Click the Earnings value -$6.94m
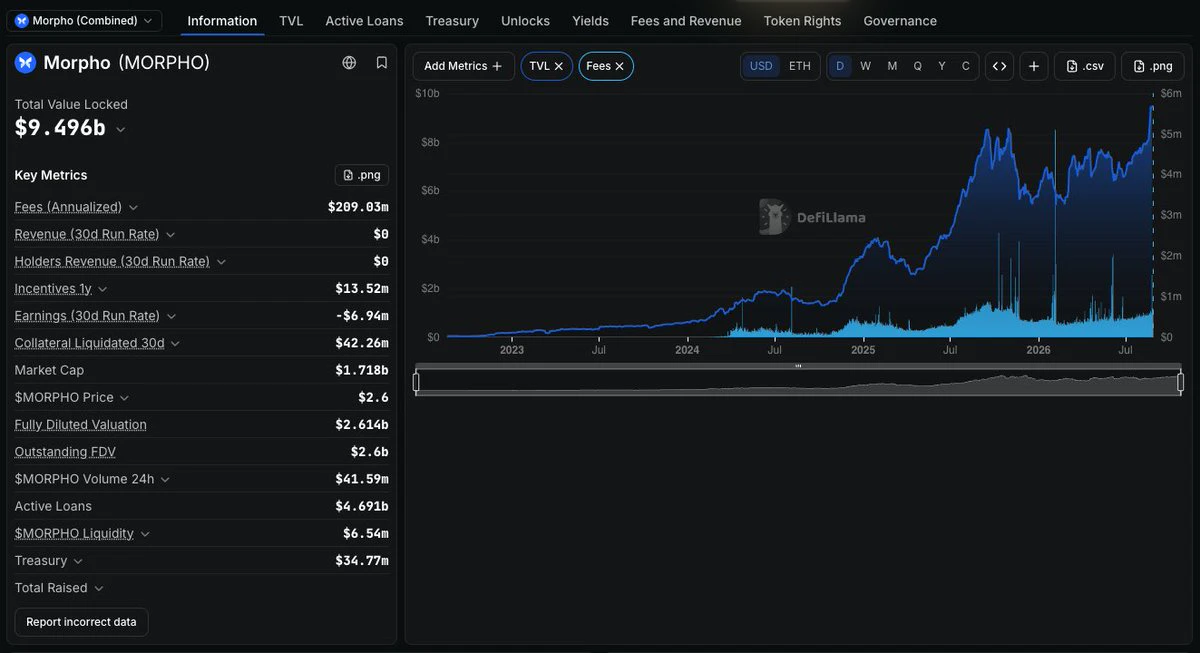This screenshot has height=653, width=1200. click(362, 316)
